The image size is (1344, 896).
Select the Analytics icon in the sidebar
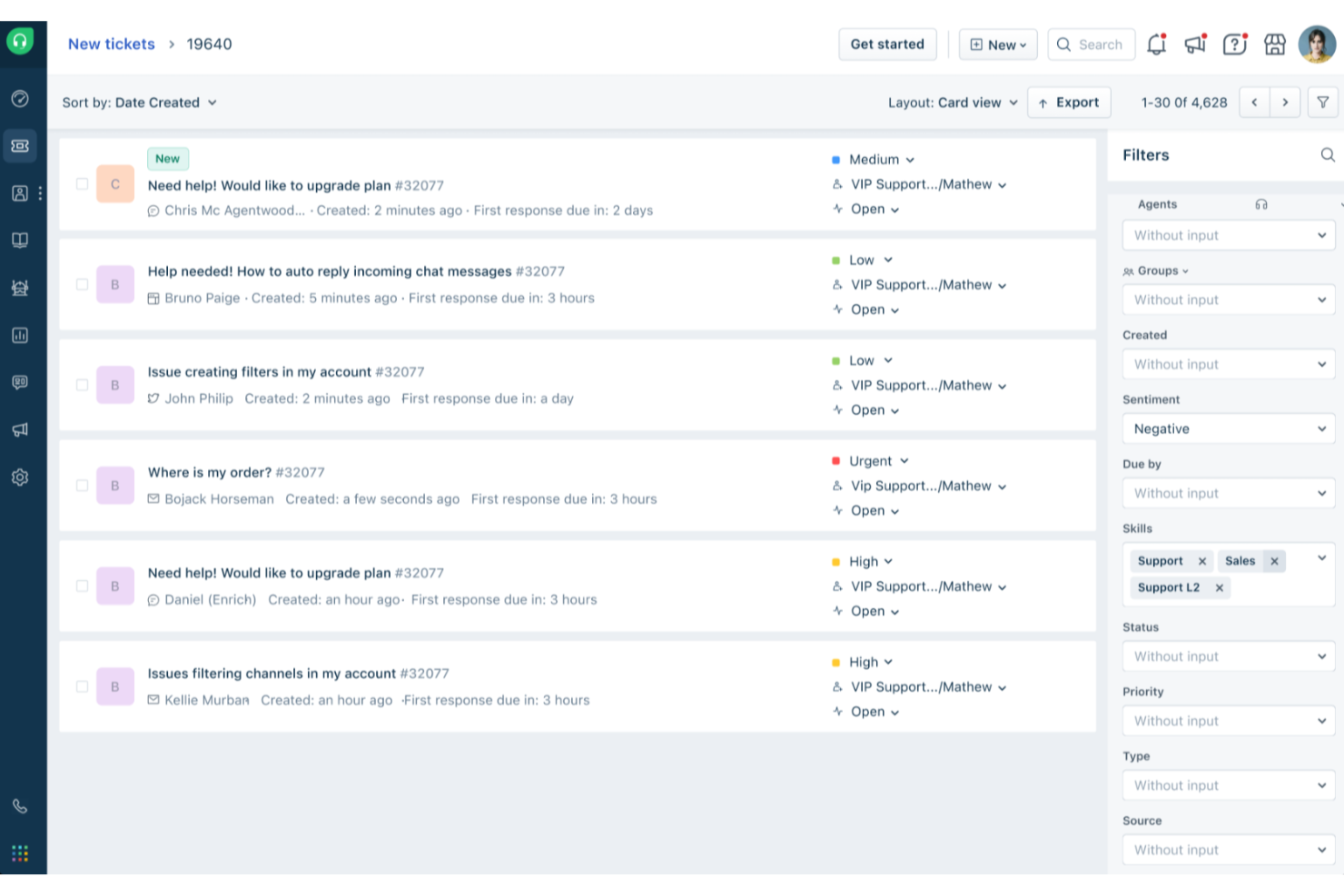click(20, 335)
